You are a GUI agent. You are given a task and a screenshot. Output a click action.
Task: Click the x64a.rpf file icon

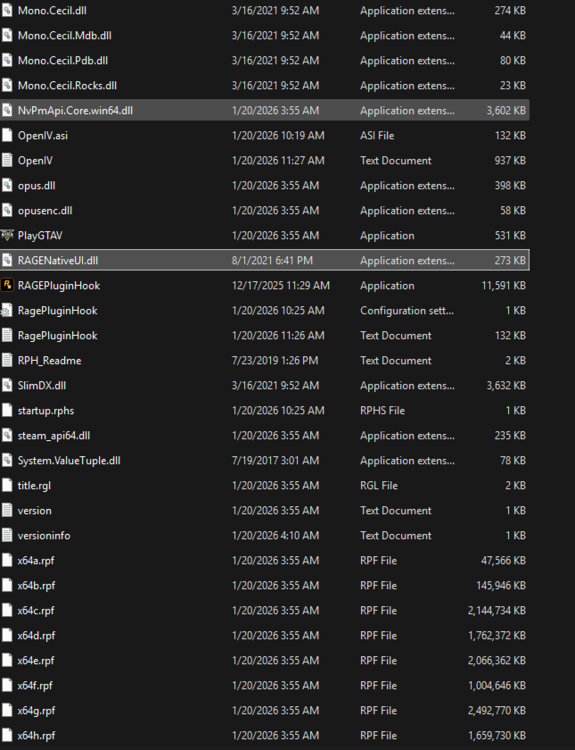pos(7,560)
